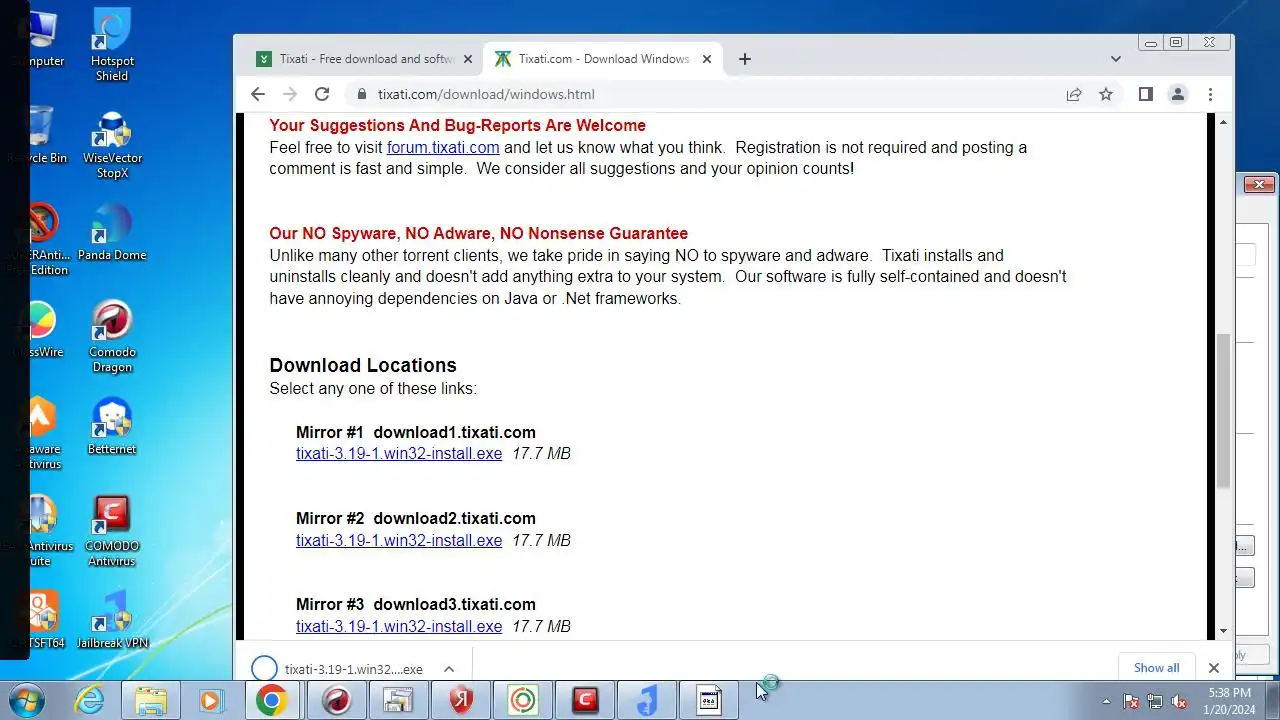Close the Tixati.com download tab
Viewport: 1280px width, 720px height.
click(x=707, y=59)
